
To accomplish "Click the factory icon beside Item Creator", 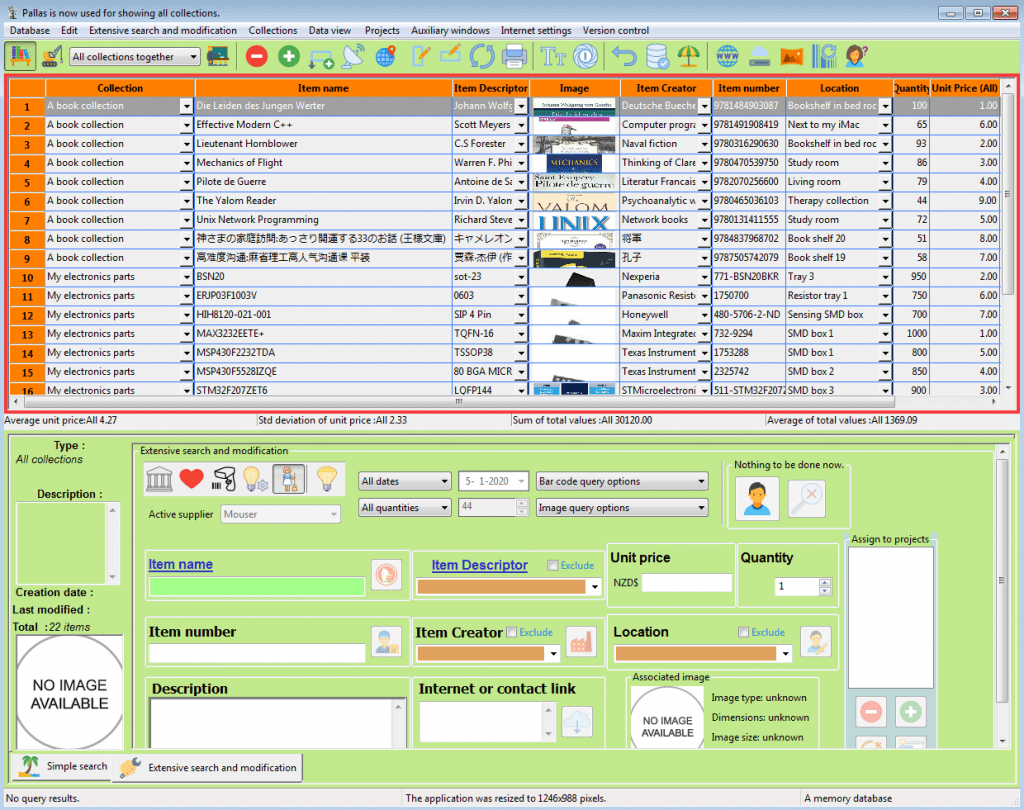I will (x=581, y=641).
